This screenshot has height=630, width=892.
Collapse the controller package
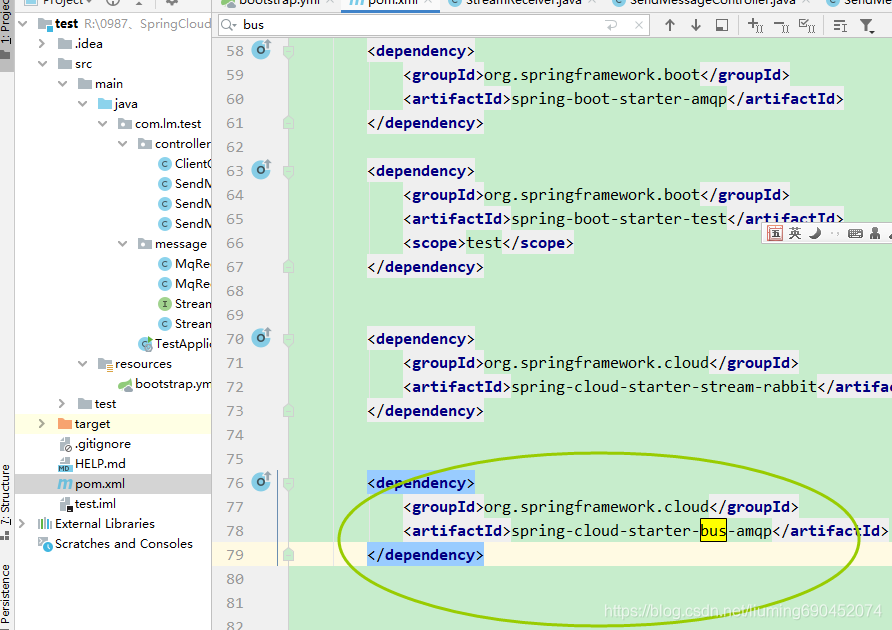click(121, 143)
